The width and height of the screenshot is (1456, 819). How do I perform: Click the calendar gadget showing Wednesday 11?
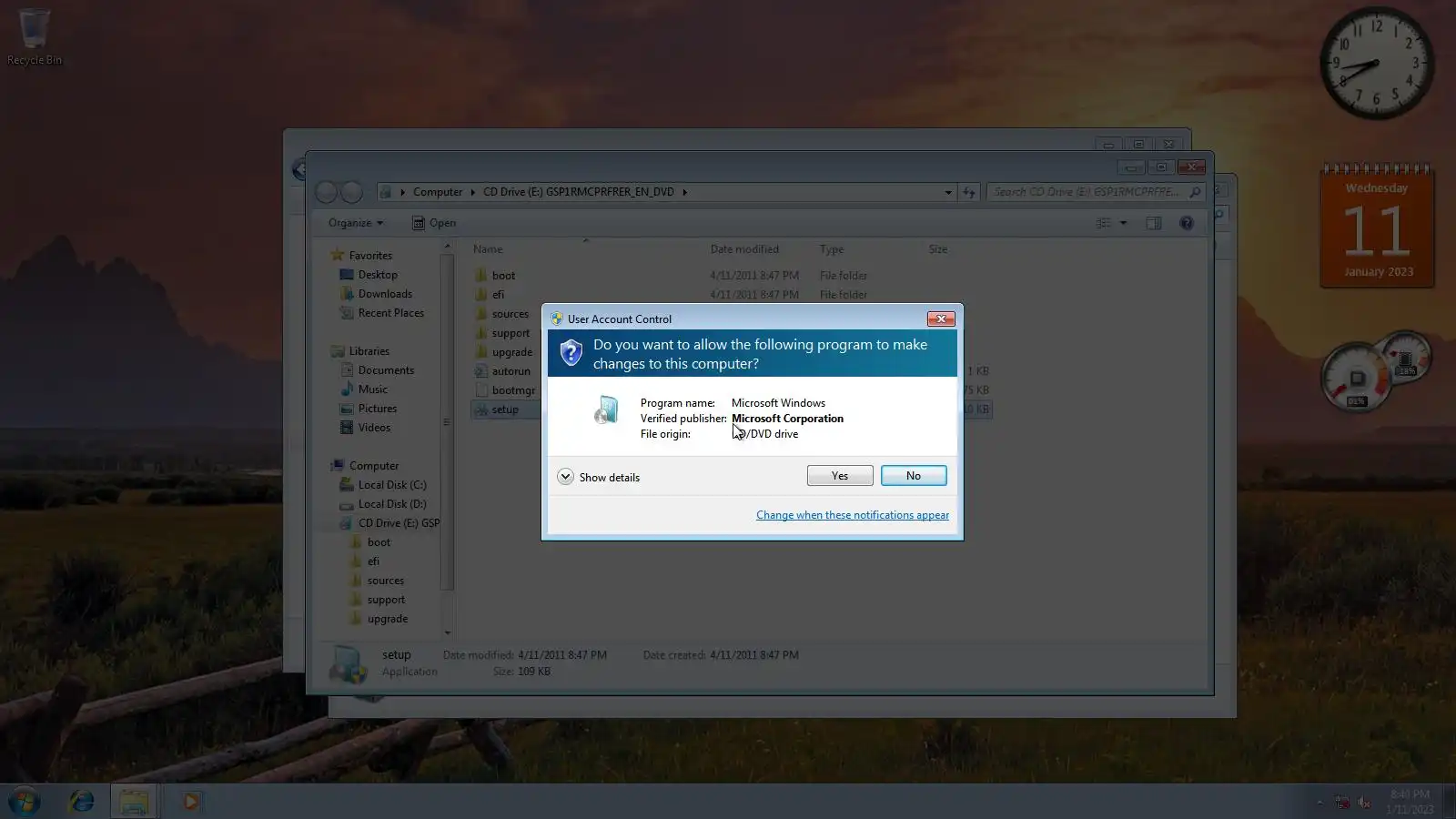pos(1377,226)
